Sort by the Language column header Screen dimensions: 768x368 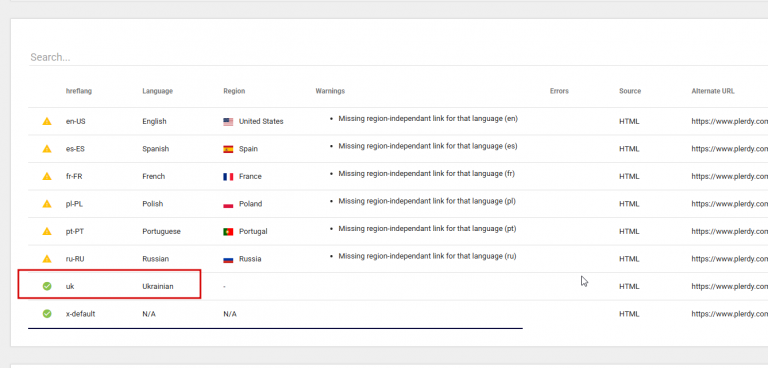[x=158, y=91]
